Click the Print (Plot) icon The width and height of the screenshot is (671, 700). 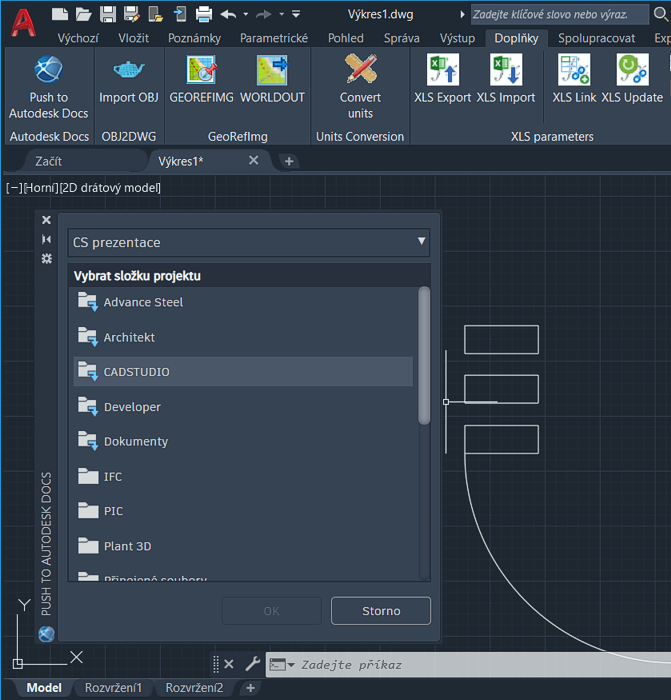(x=204, y=14)
